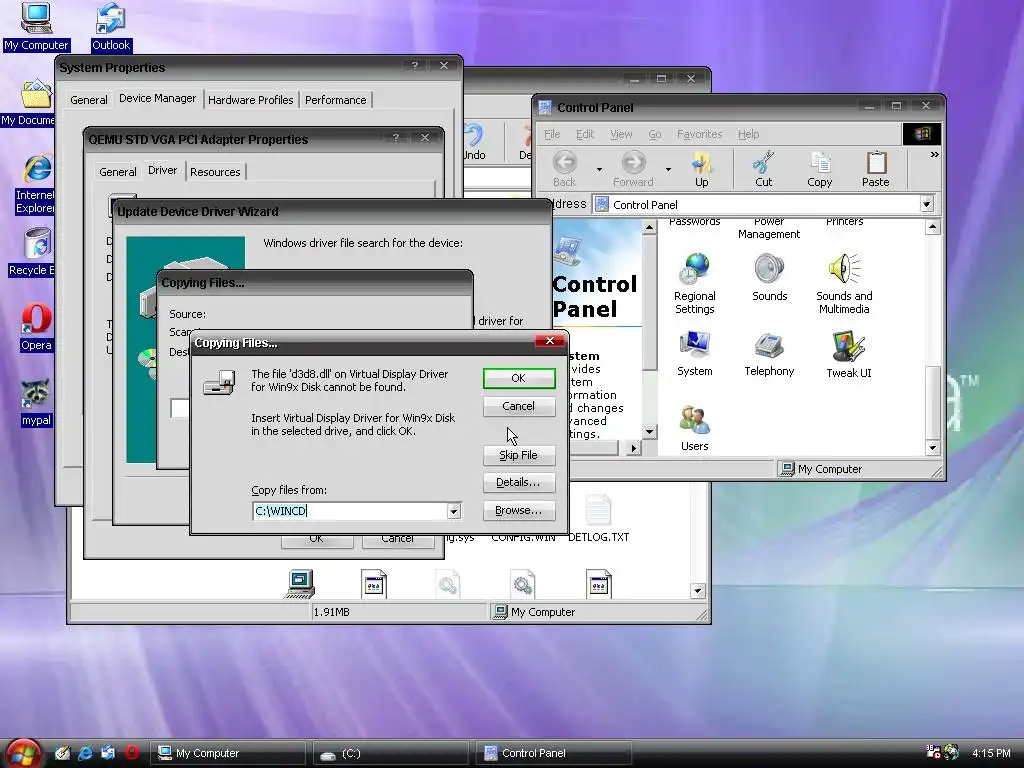Click Forward arrow in Control Panel toolbar
Screen dimensions: 1024x768
(633, 169)
